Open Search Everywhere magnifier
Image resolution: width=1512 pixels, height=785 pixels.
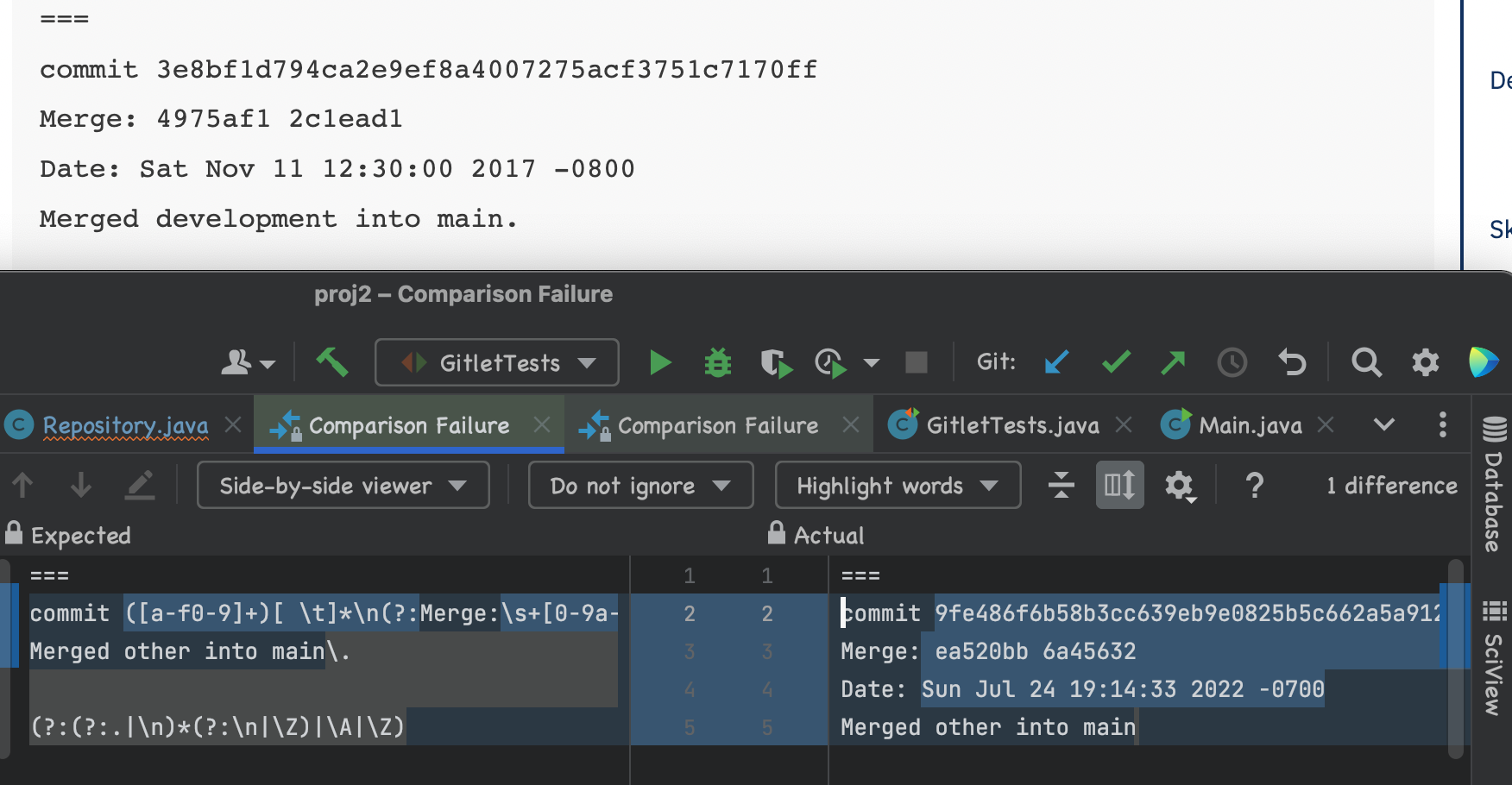pyautogui.click(x=1365, y=363)
